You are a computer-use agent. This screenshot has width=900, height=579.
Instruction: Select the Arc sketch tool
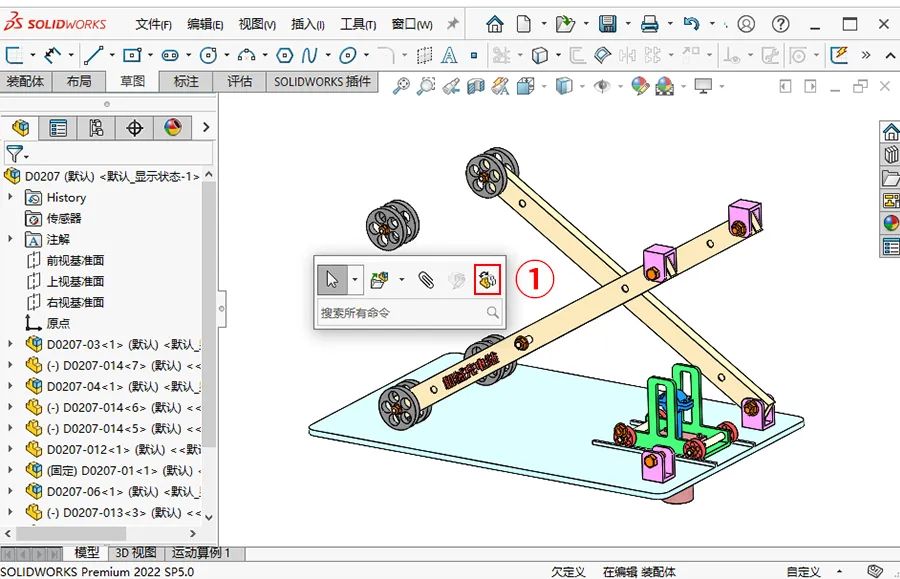(x=246, y=55)
